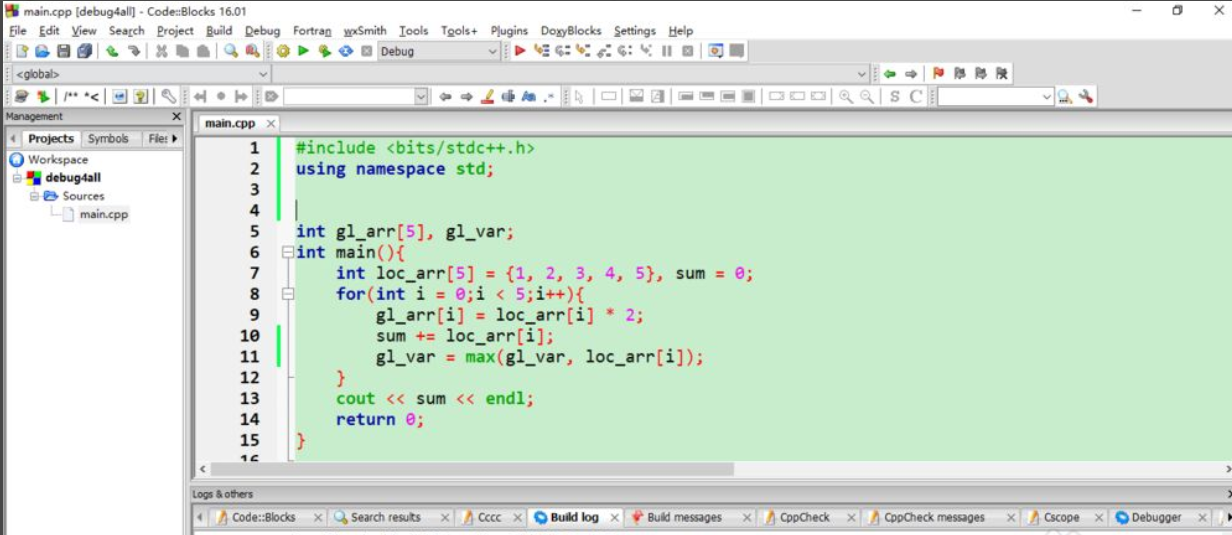
Task: Open the Debug build target dropdown
Action: (x=493, y=51)
